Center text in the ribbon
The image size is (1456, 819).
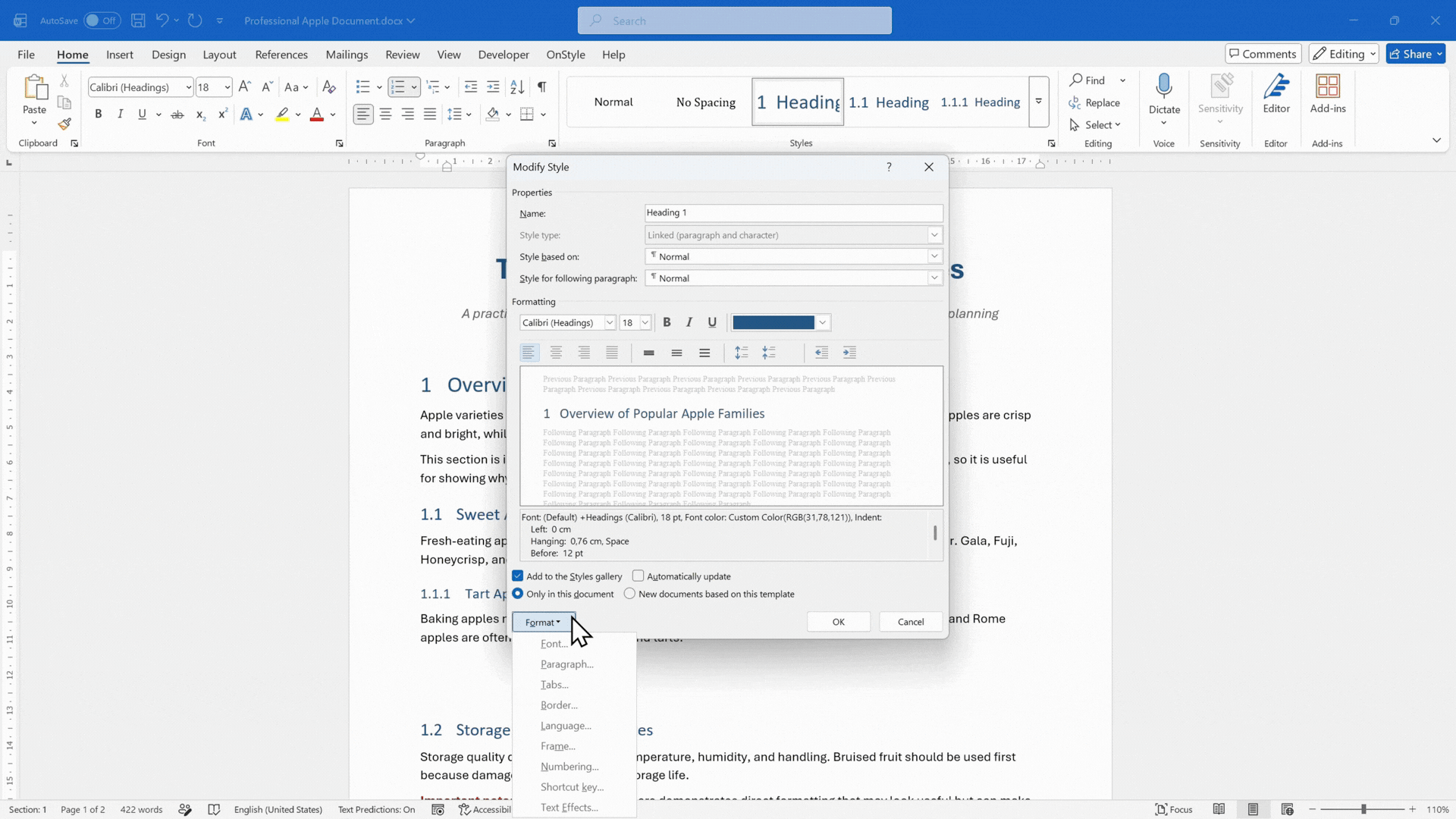pos(386,115)
